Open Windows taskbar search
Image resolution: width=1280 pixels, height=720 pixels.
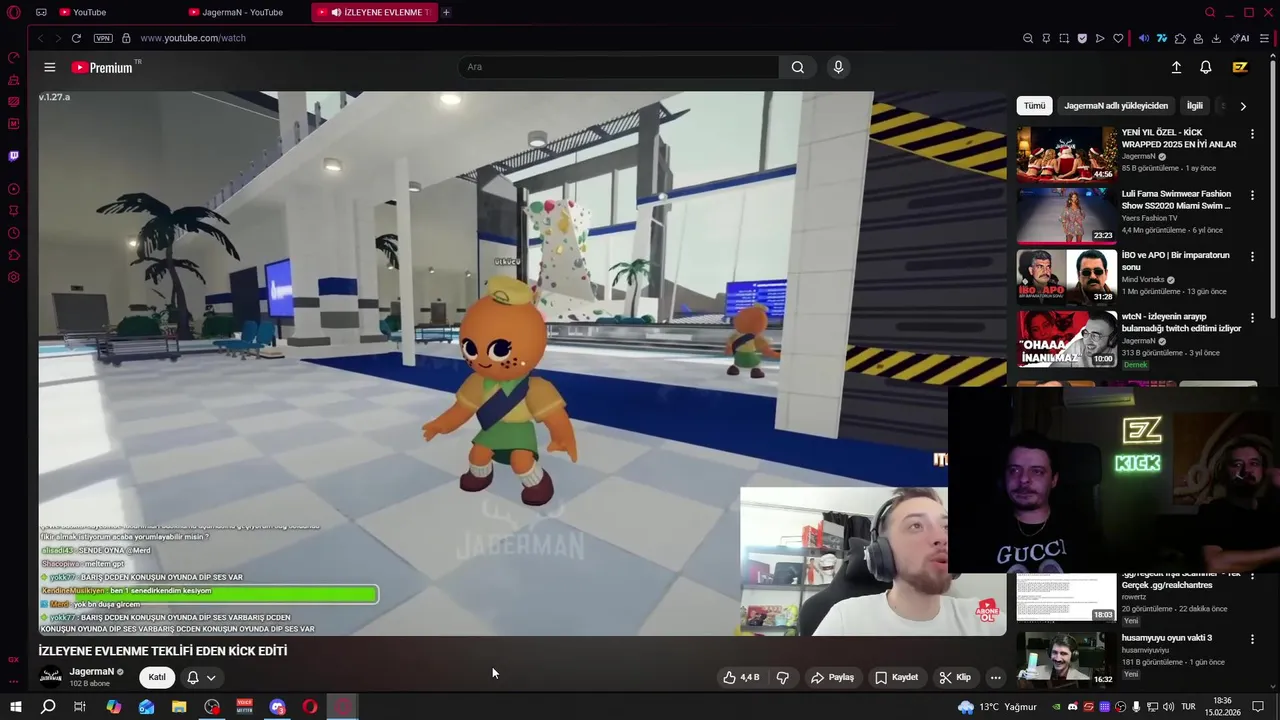click(48, 707)
